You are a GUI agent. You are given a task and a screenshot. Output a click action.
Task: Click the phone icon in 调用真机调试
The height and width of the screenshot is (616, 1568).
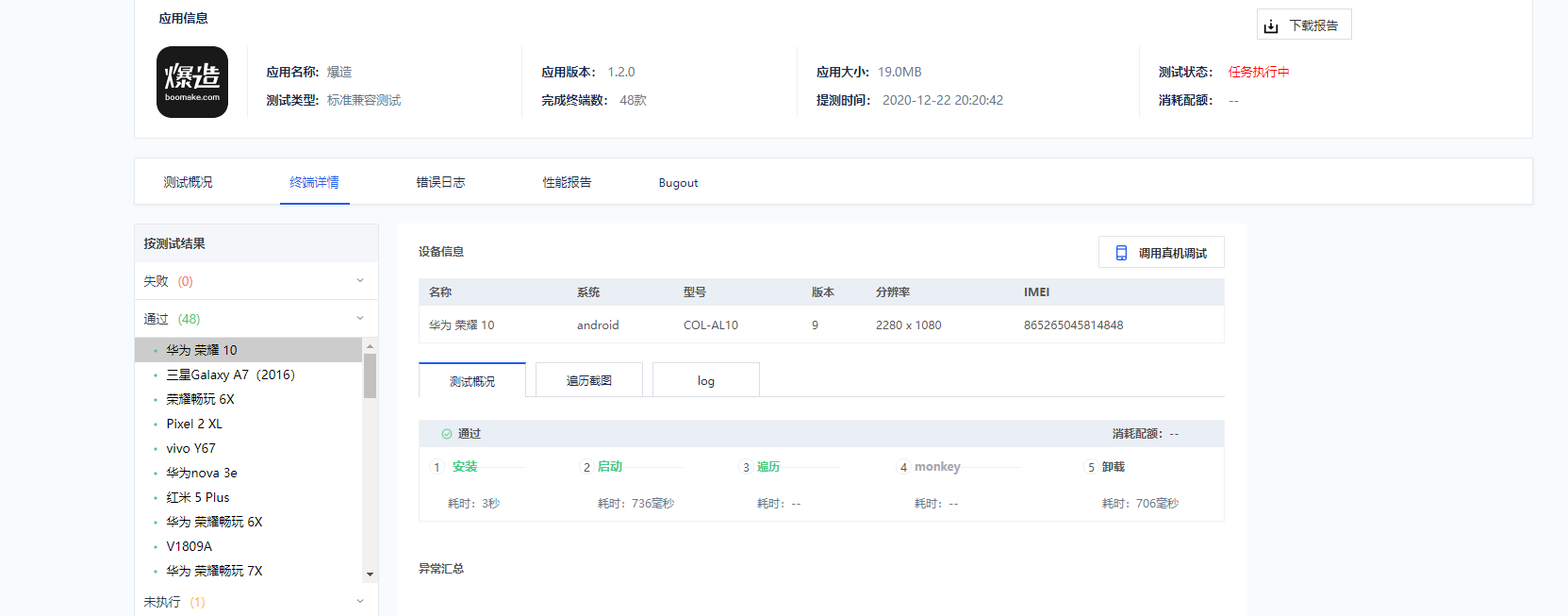[1121, 253]
